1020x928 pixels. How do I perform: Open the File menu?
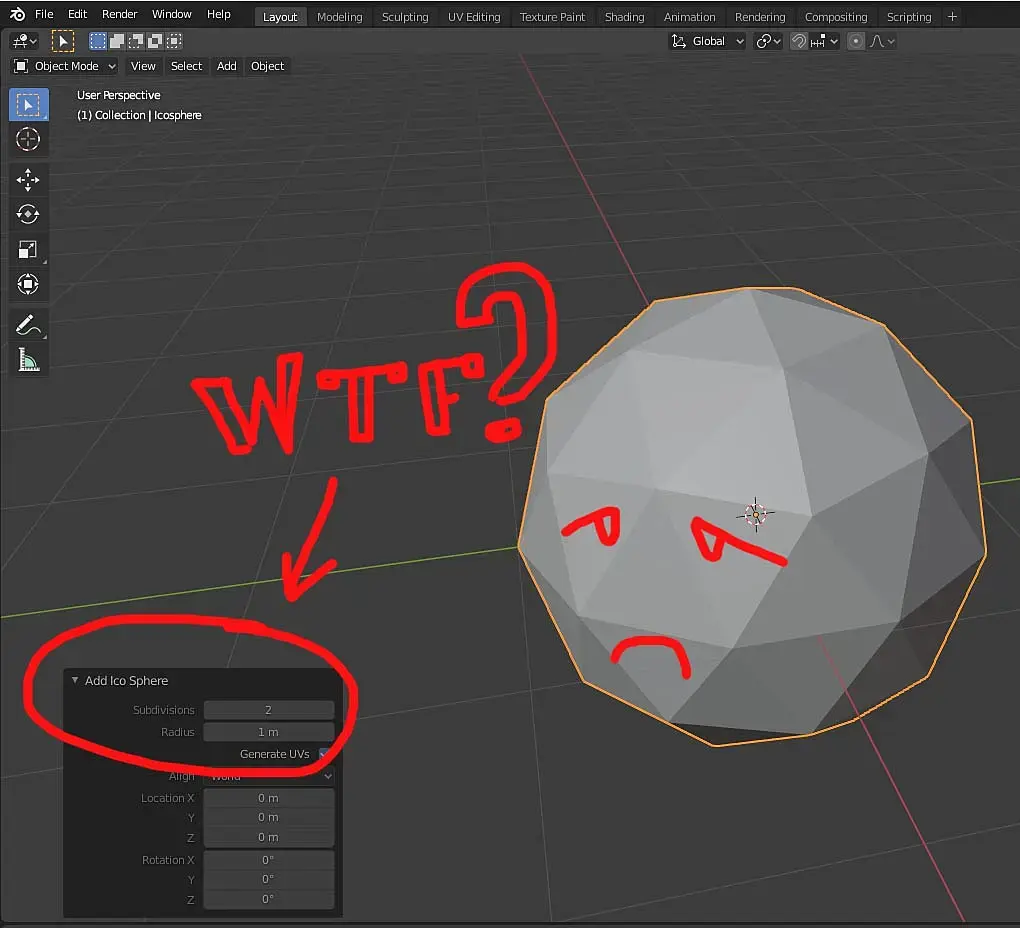coord(44,14)
